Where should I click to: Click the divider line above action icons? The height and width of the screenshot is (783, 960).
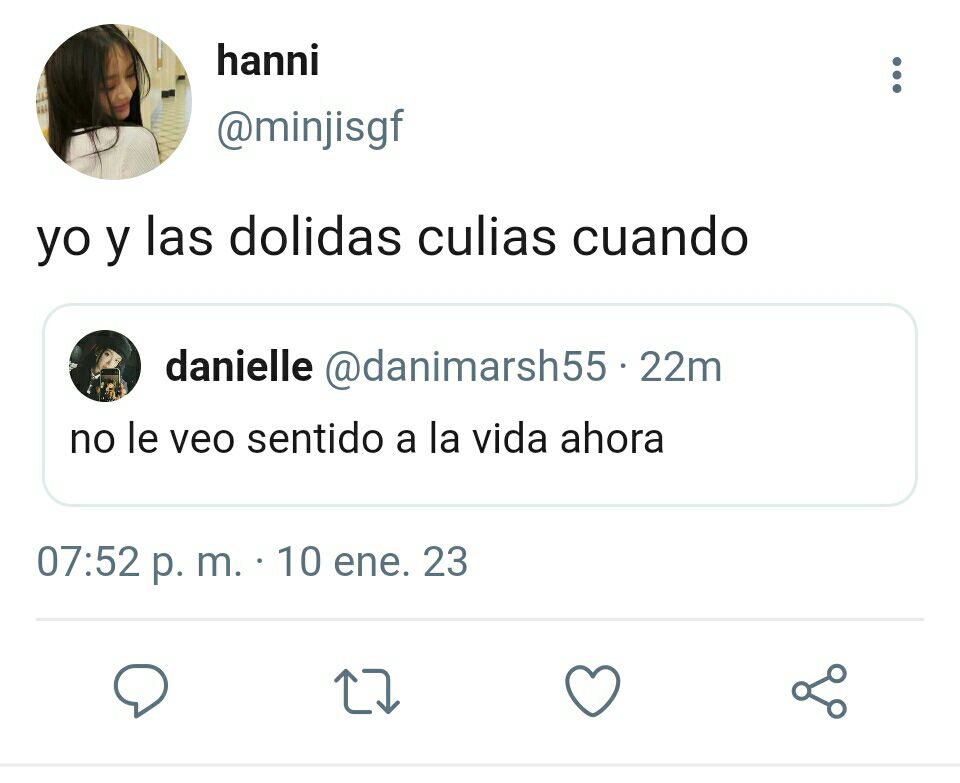[x=479, y=620]
